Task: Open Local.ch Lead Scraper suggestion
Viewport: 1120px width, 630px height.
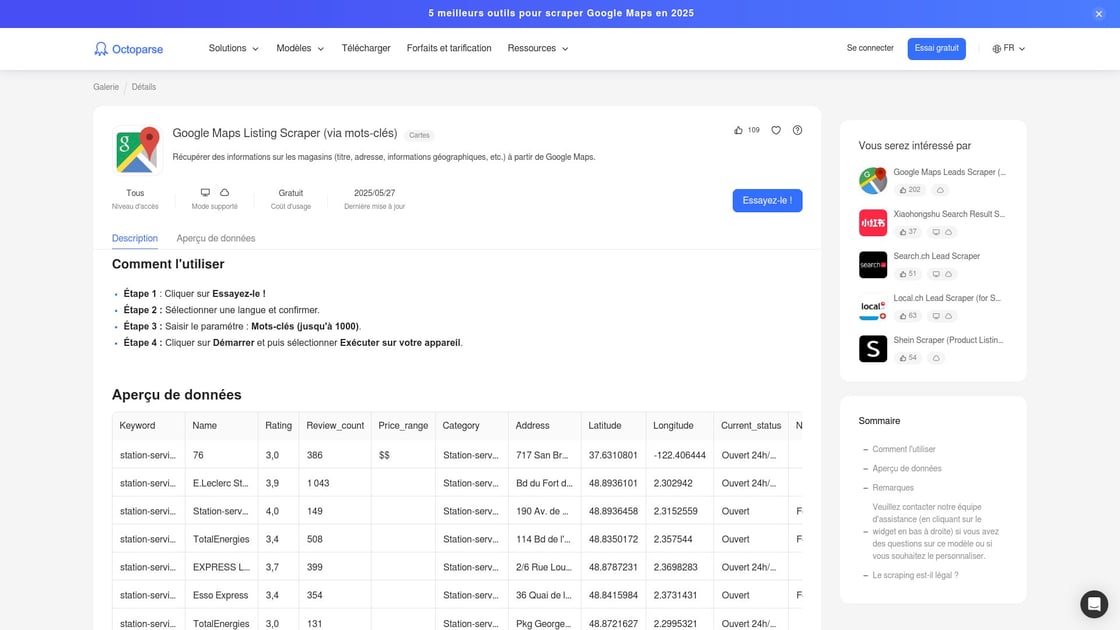Action: coord(947,299)
